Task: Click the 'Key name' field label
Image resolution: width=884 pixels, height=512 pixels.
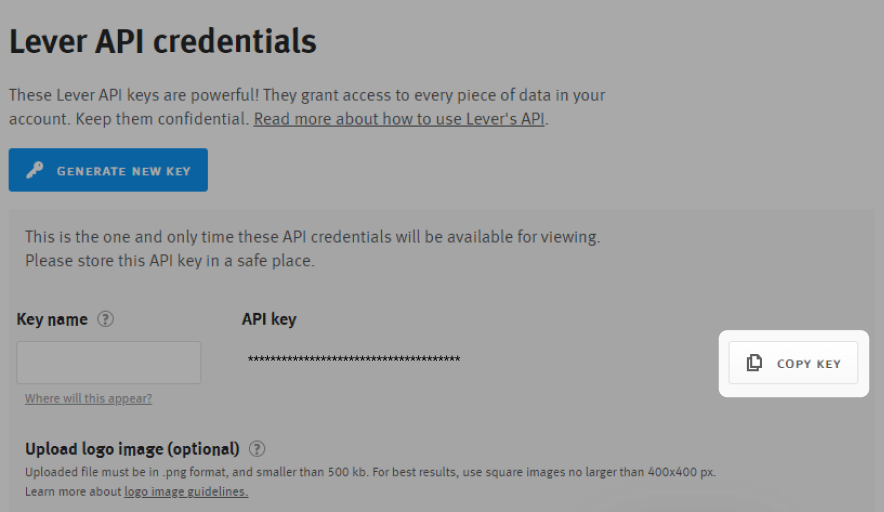Action: [x=52, y=320]
